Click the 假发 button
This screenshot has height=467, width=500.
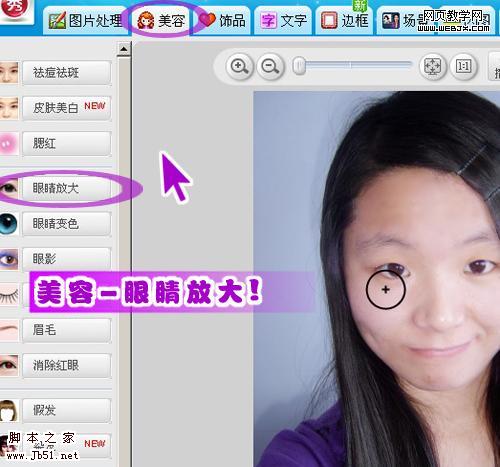[x=67, y=410]
